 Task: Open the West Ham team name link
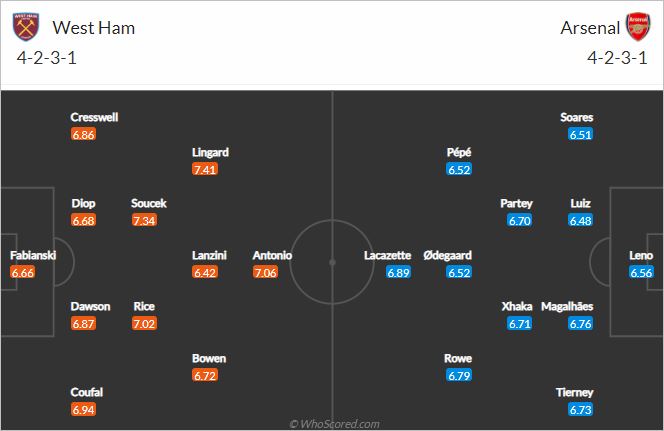click(94, 28)
